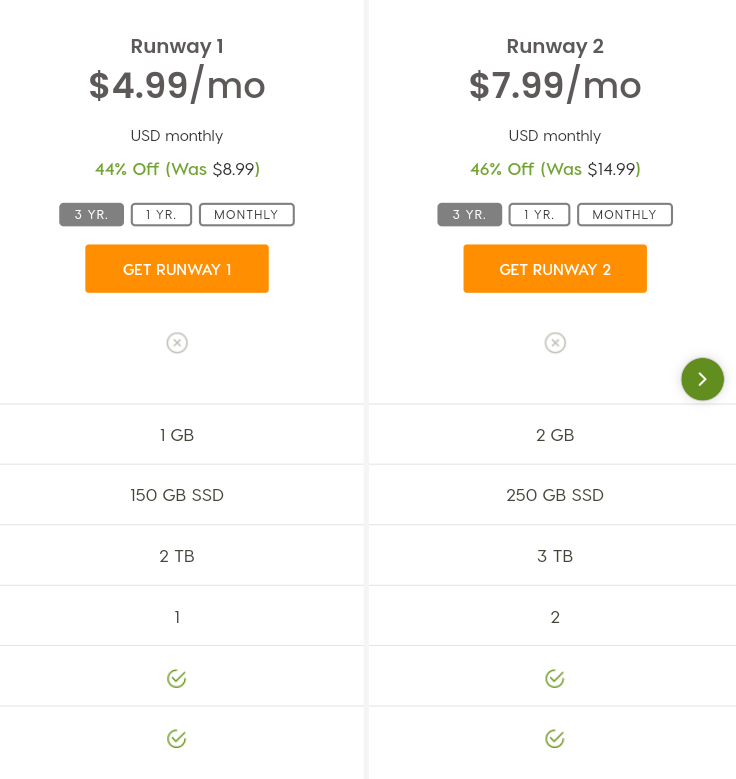Viewport: 736px width, 779px height.
Task: Select 3 YR. term for Runway 1
Action: [x=91, y=215]
